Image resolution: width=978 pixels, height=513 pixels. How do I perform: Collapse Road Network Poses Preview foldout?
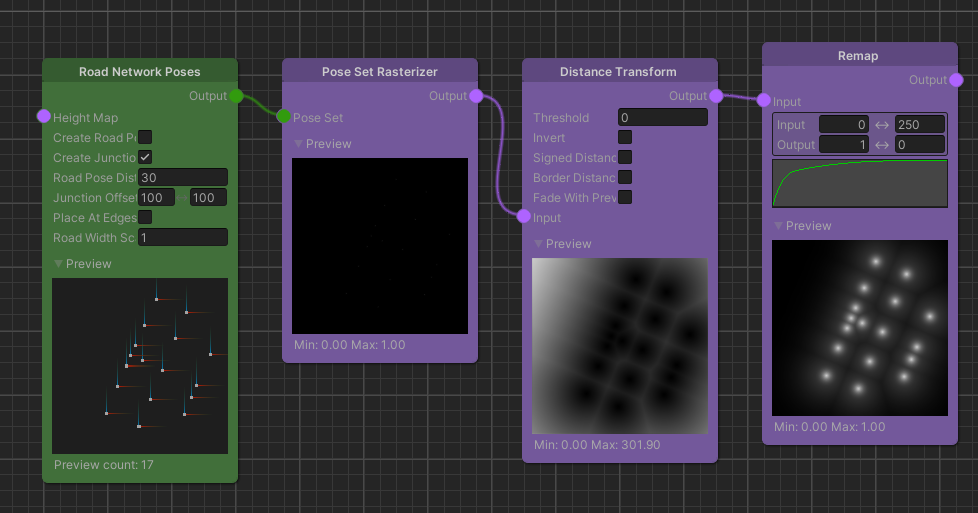(59, 264)
